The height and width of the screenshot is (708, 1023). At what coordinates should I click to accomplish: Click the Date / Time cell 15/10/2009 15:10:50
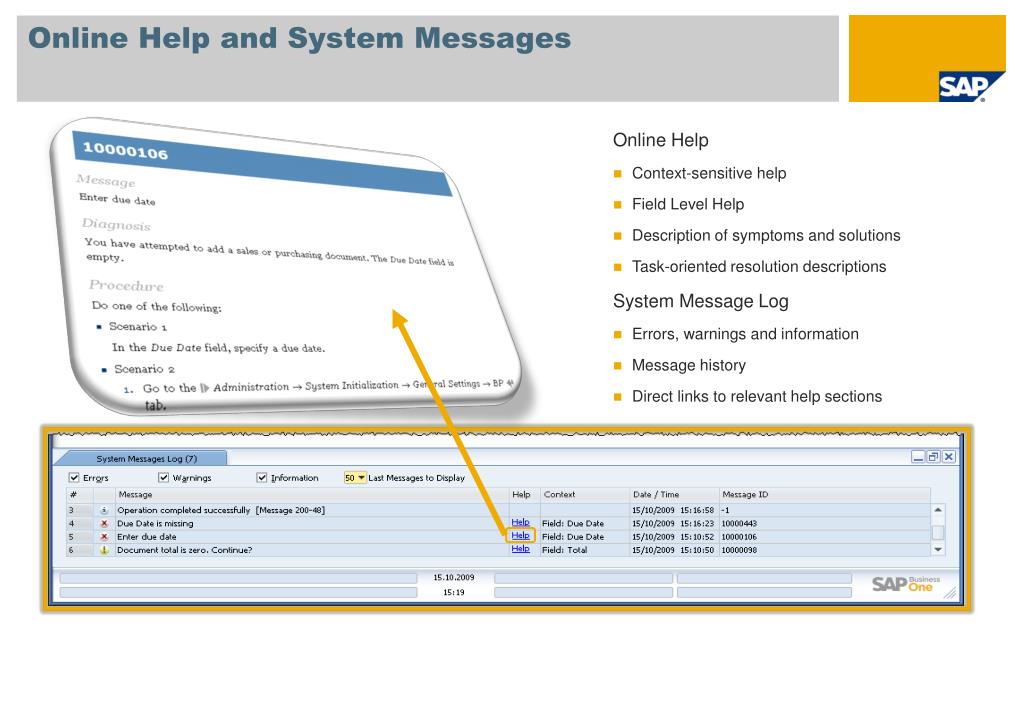click(673, 550)
